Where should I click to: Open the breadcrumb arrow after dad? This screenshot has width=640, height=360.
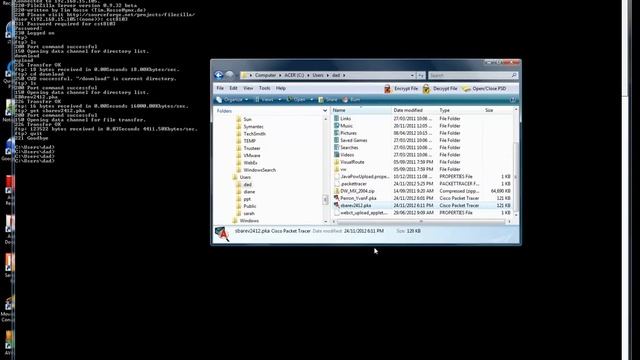(x=344, y=75)
